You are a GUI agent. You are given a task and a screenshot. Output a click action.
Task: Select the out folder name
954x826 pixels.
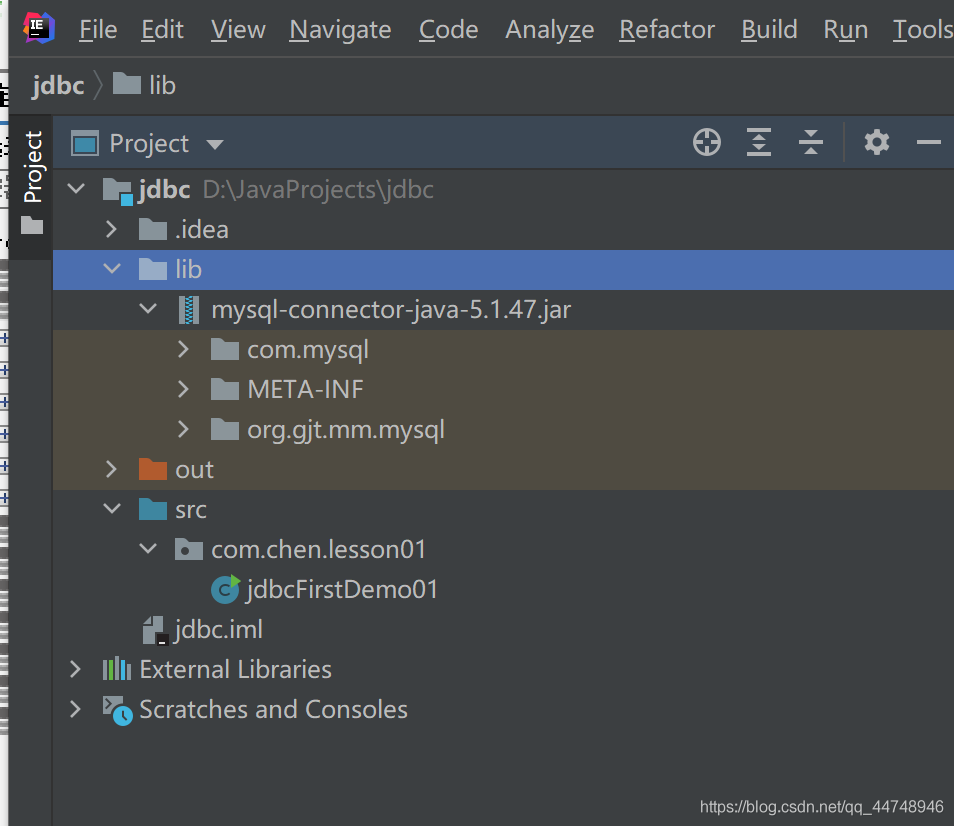coord(194,470)
